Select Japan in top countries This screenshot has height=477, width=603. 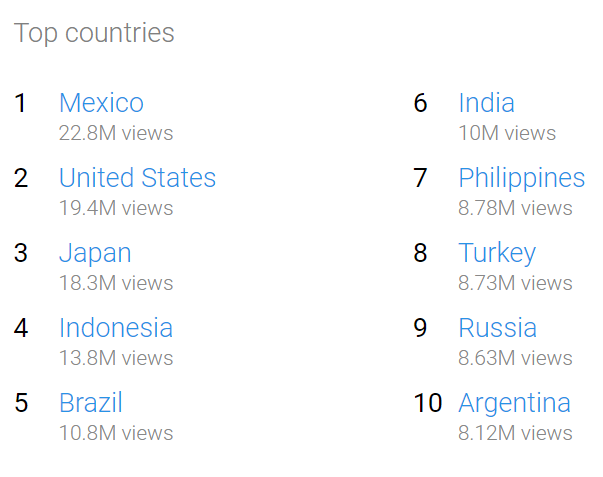click(x=95, y=254)
